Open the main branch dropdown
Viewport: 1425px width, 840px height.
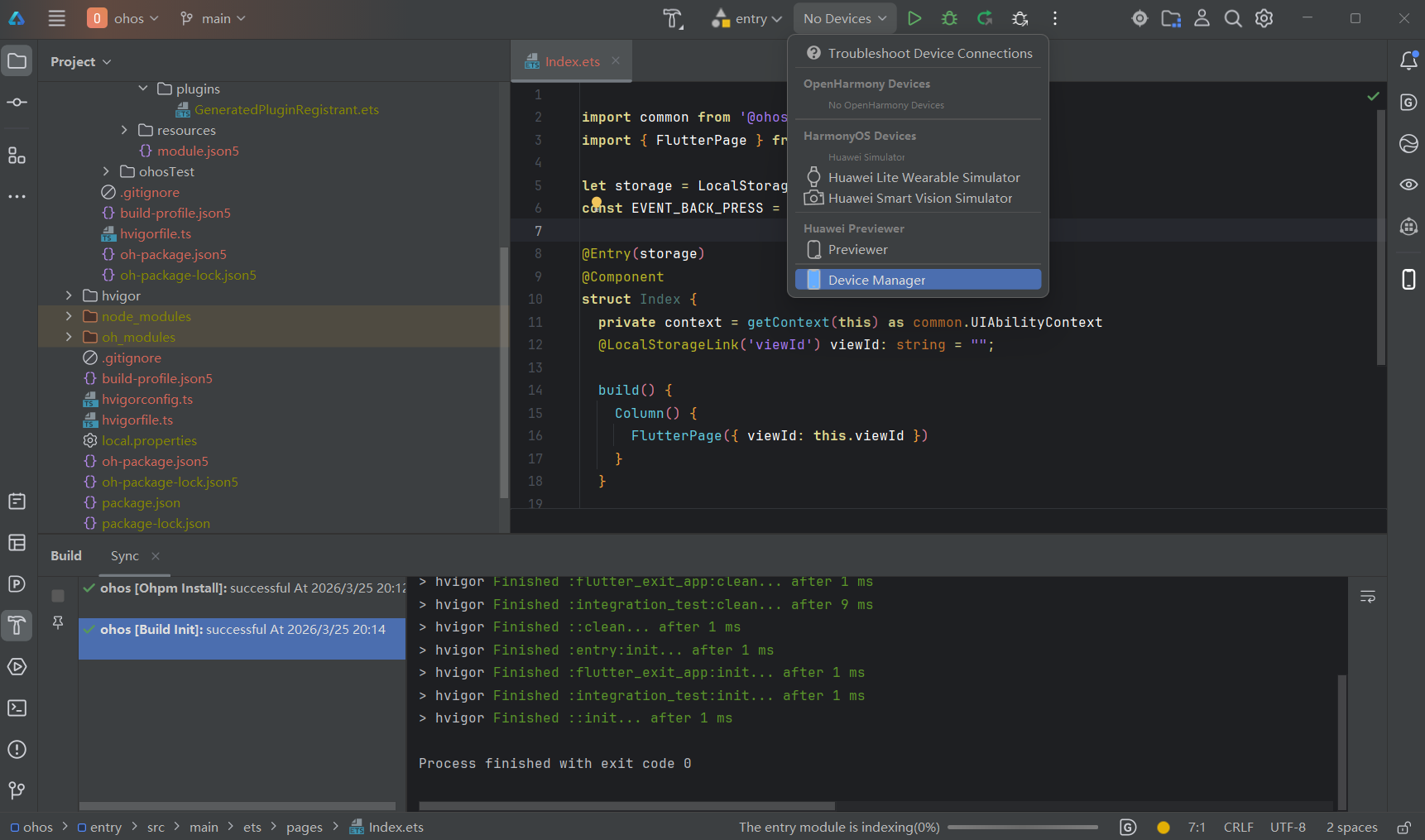coord(214,18)
